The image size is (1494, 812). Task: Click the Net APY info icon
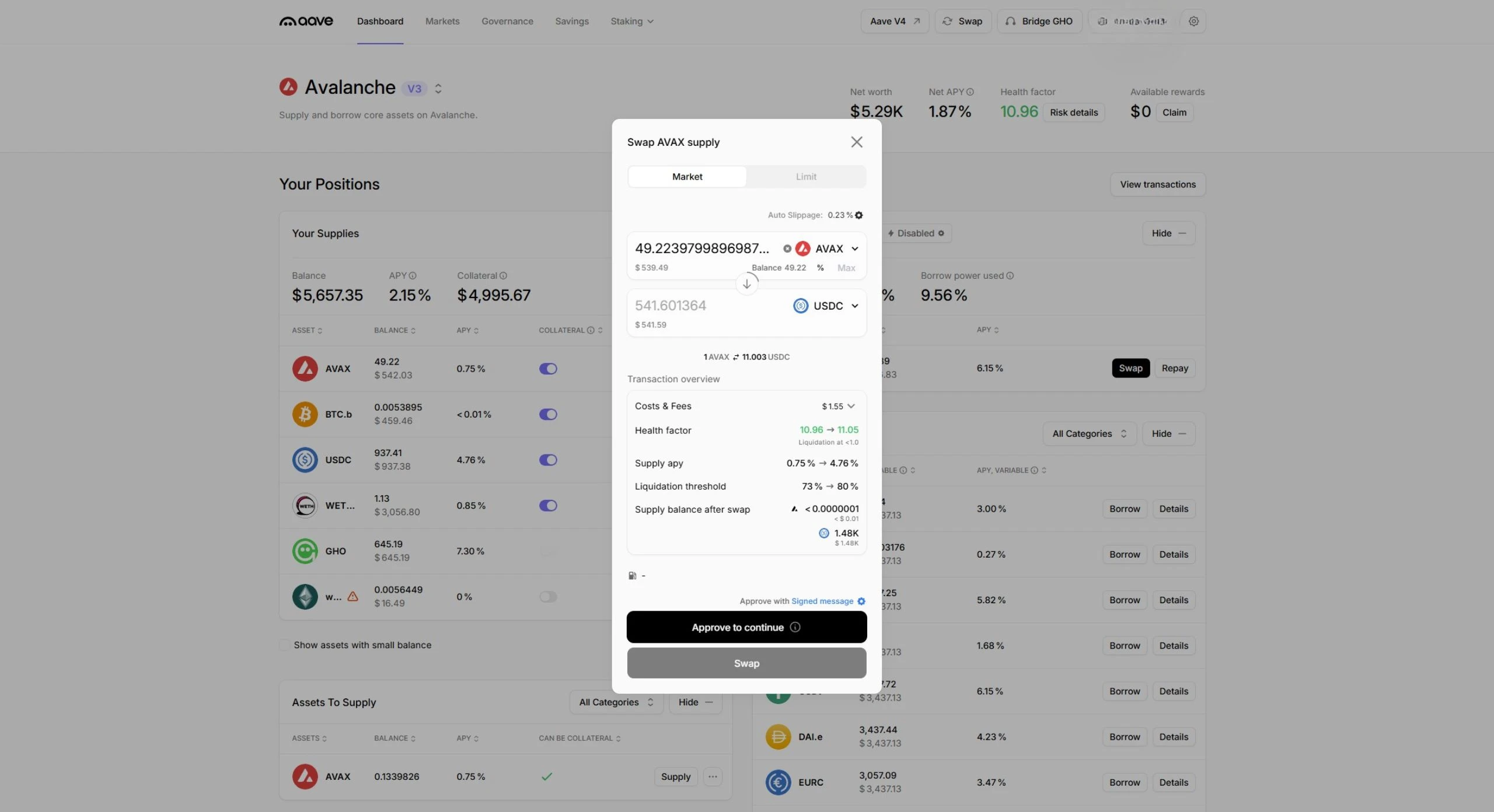(970, 92)
